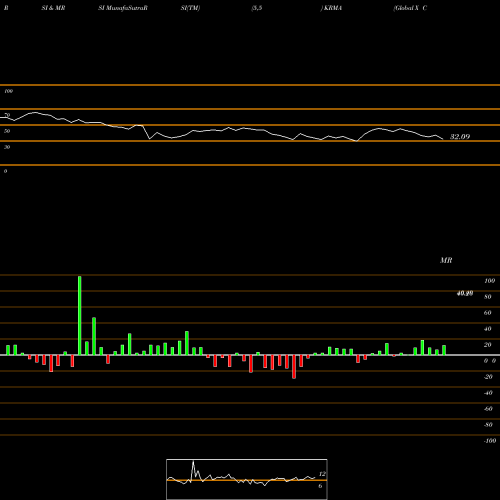Click the -20 label on MR axis
The height and width of the screenshot is (500, 500).
tap(488, 377)
